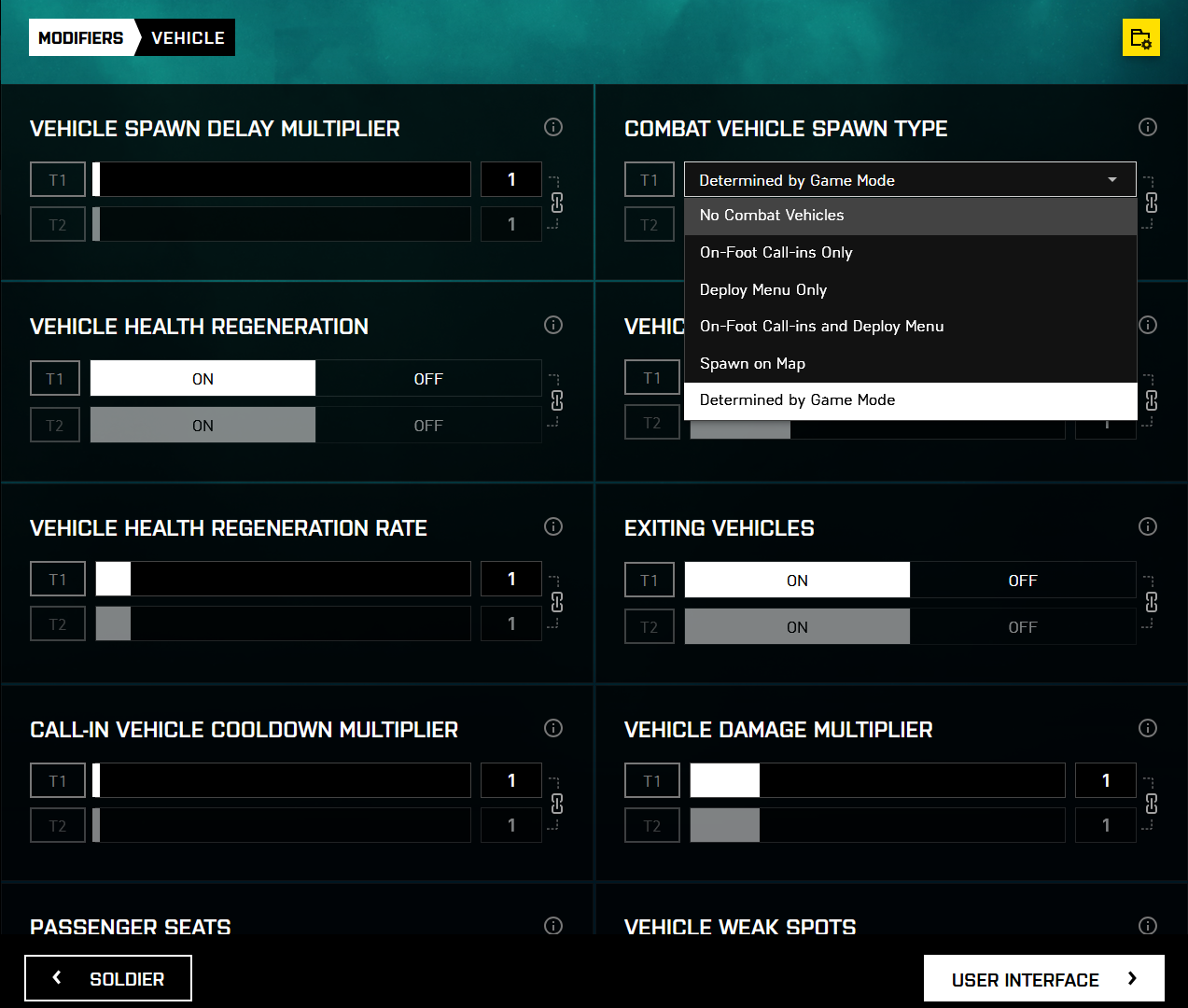
Task: Go back to Modifiers breadcrumb
Action: click(81, 37)
